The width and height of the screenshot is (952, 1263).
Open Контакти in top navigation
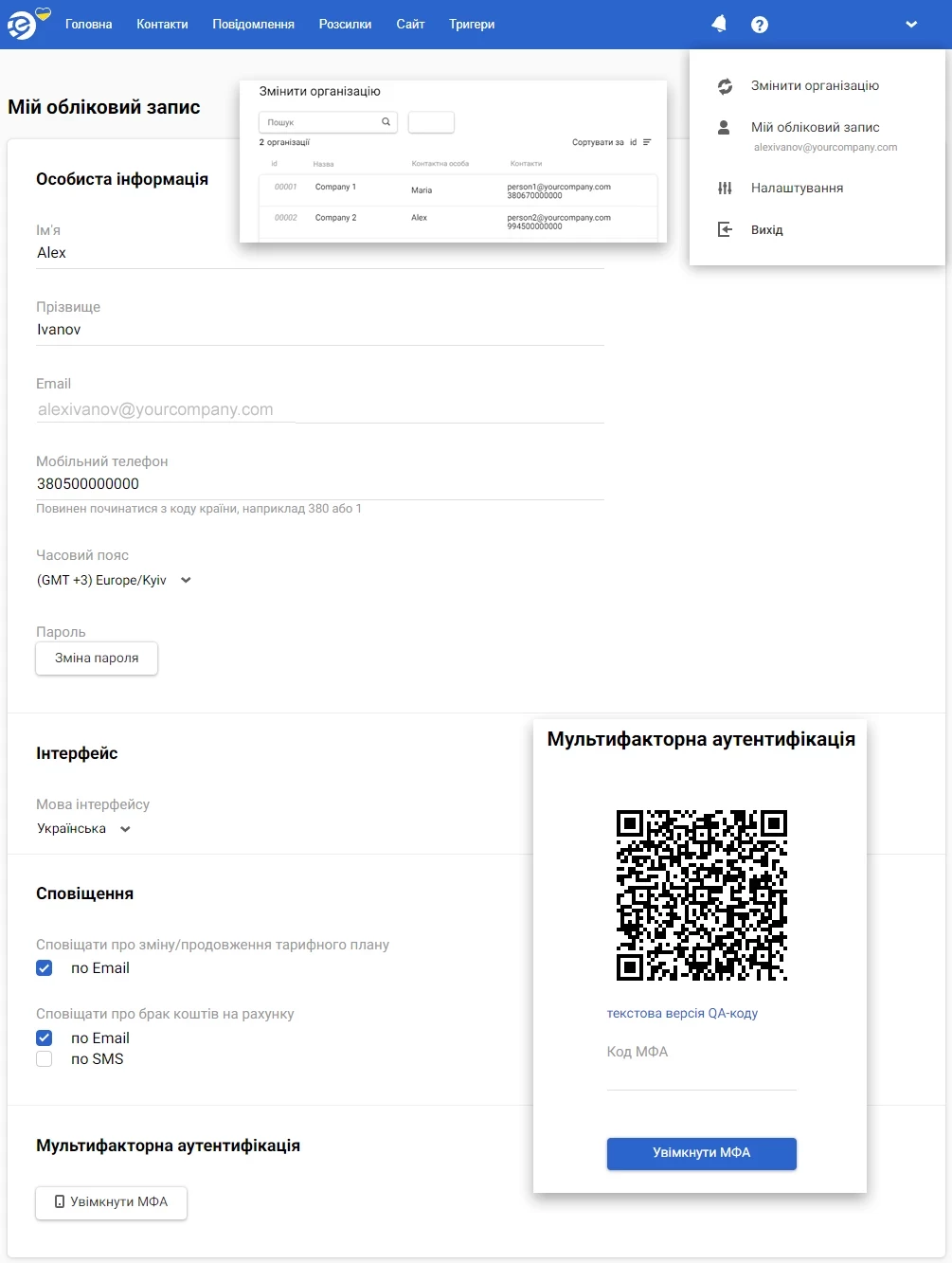(x=162, y=25)
